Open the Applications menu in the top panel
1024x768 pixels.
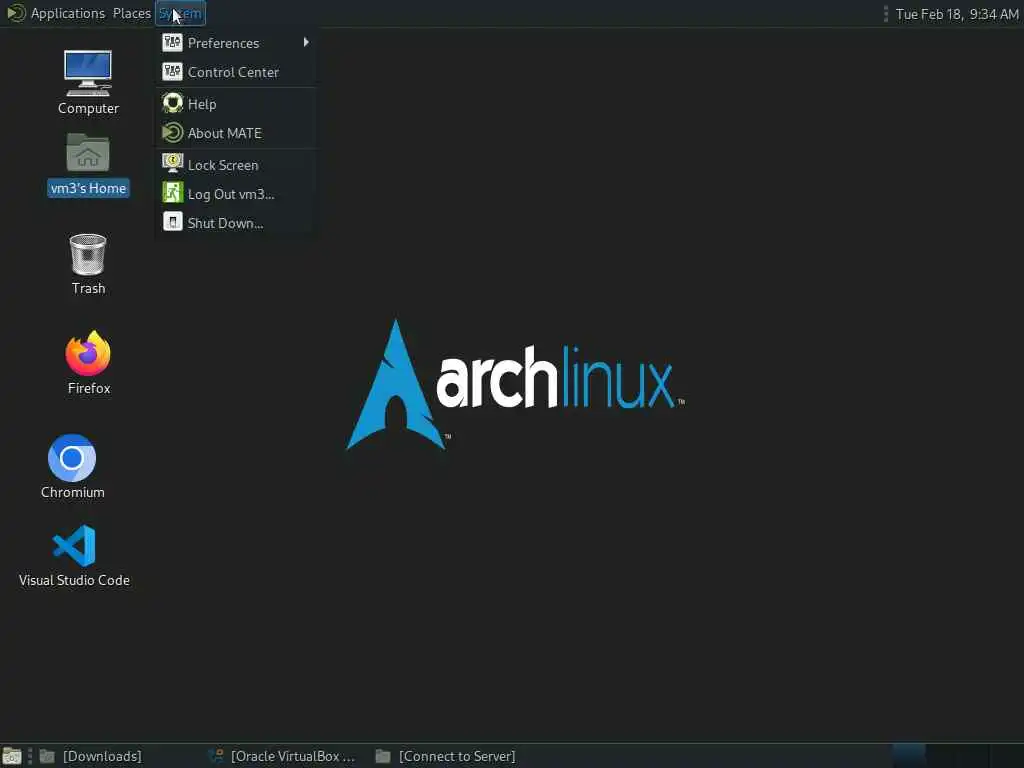[x=56, y=13]
